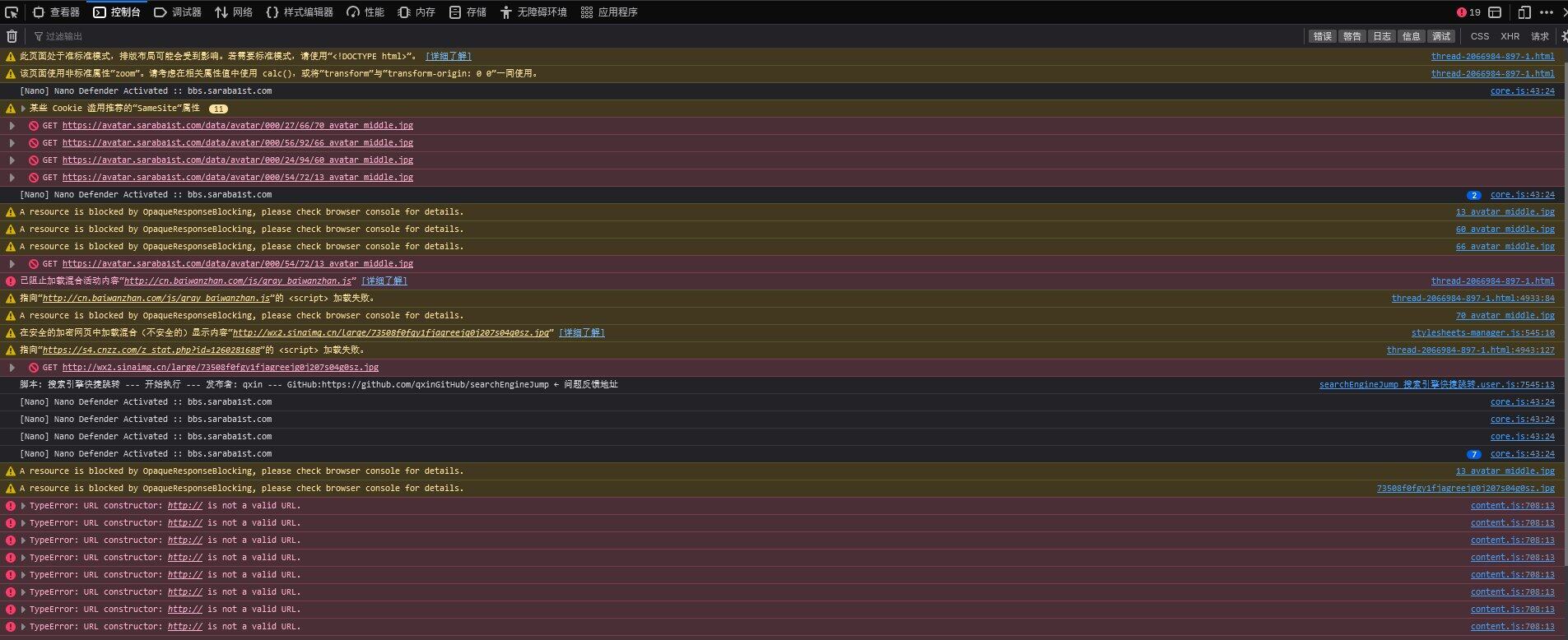Open 详细了解 link in DOCTYPE warning
The width and height of the screenshot is (1568, 640).
449,57
